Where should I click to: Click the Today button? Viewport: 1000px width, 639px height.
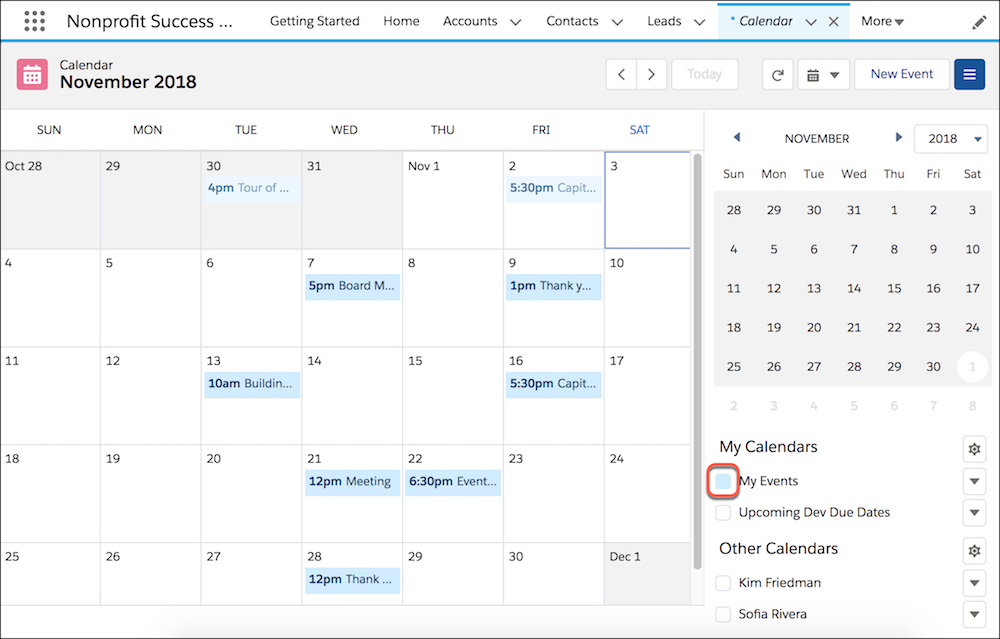pos(705,74)
